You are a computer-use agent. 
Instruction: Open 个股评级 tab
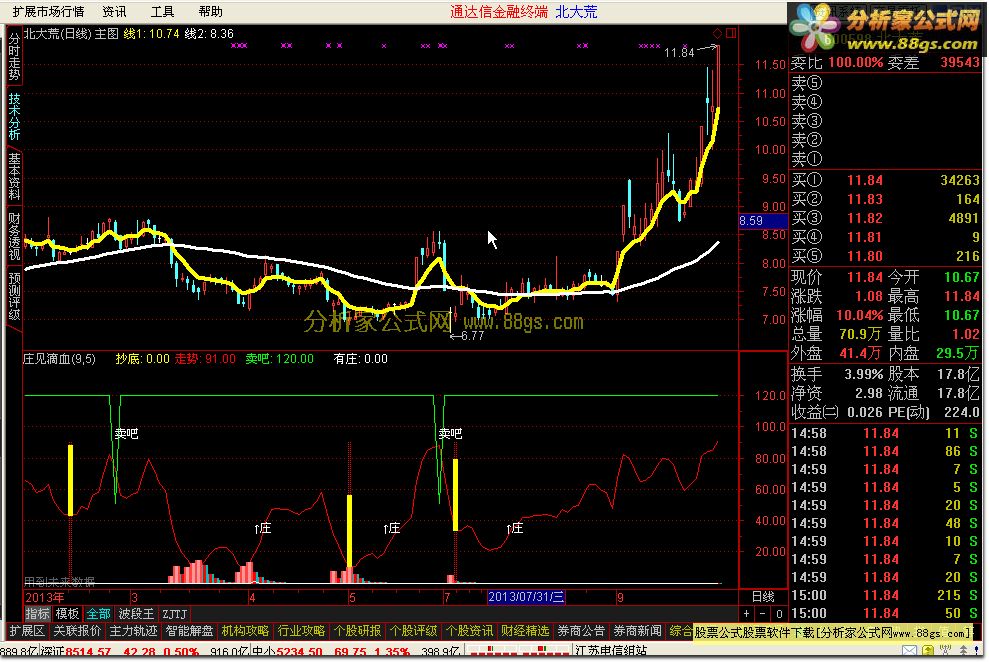click(x=413, y=630)
